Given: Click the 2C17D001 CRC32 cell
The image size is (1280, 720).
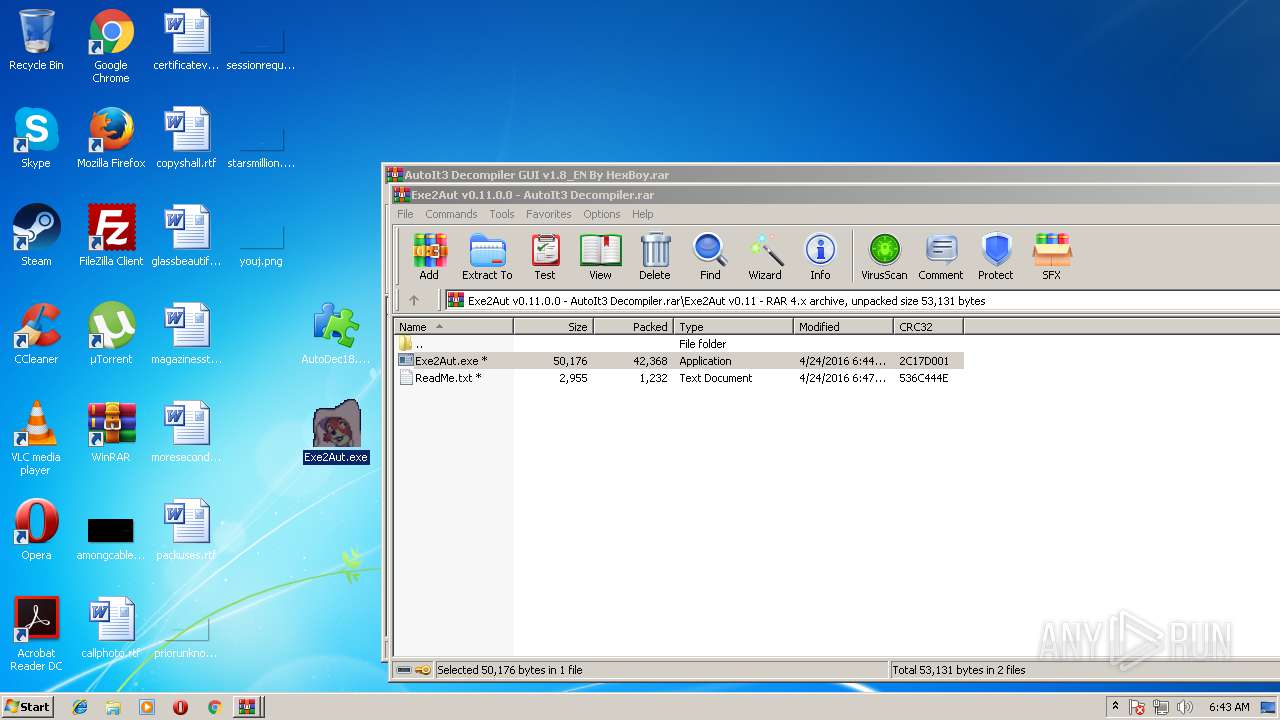Looking at the screenshot, I should (924, 361).
